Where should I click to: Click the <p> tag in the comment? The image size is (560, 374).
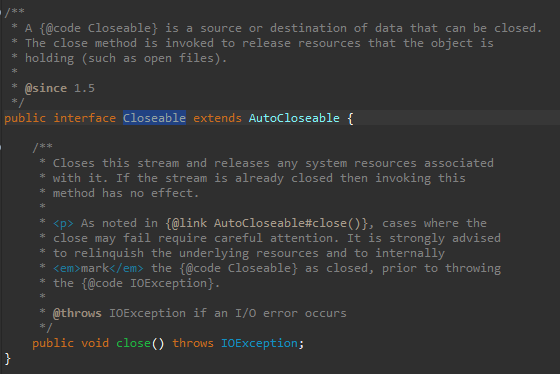click(x=63, y=223)
